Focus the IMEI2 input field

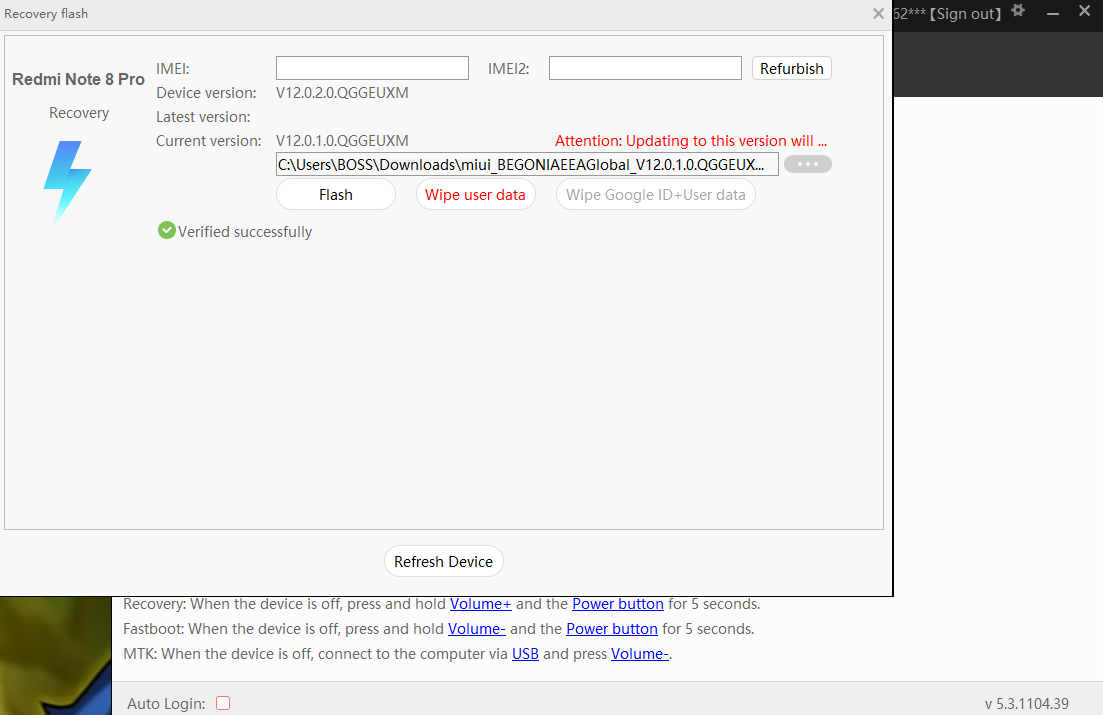tap(645, 68)
